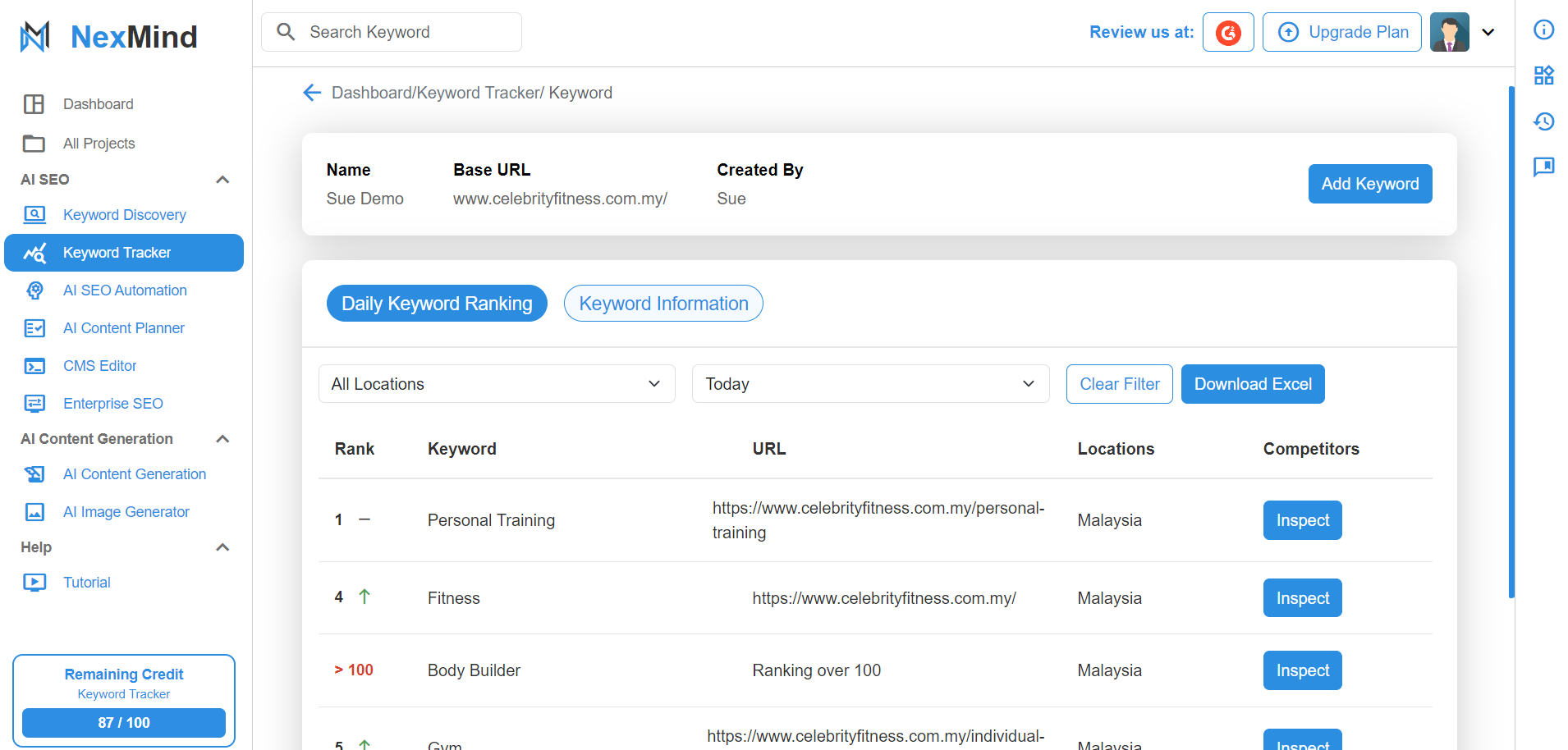Image resolution: width=1568 pixels, height=750 pixels.
Task: Open Tutorial from Help section
Action: 87,583
